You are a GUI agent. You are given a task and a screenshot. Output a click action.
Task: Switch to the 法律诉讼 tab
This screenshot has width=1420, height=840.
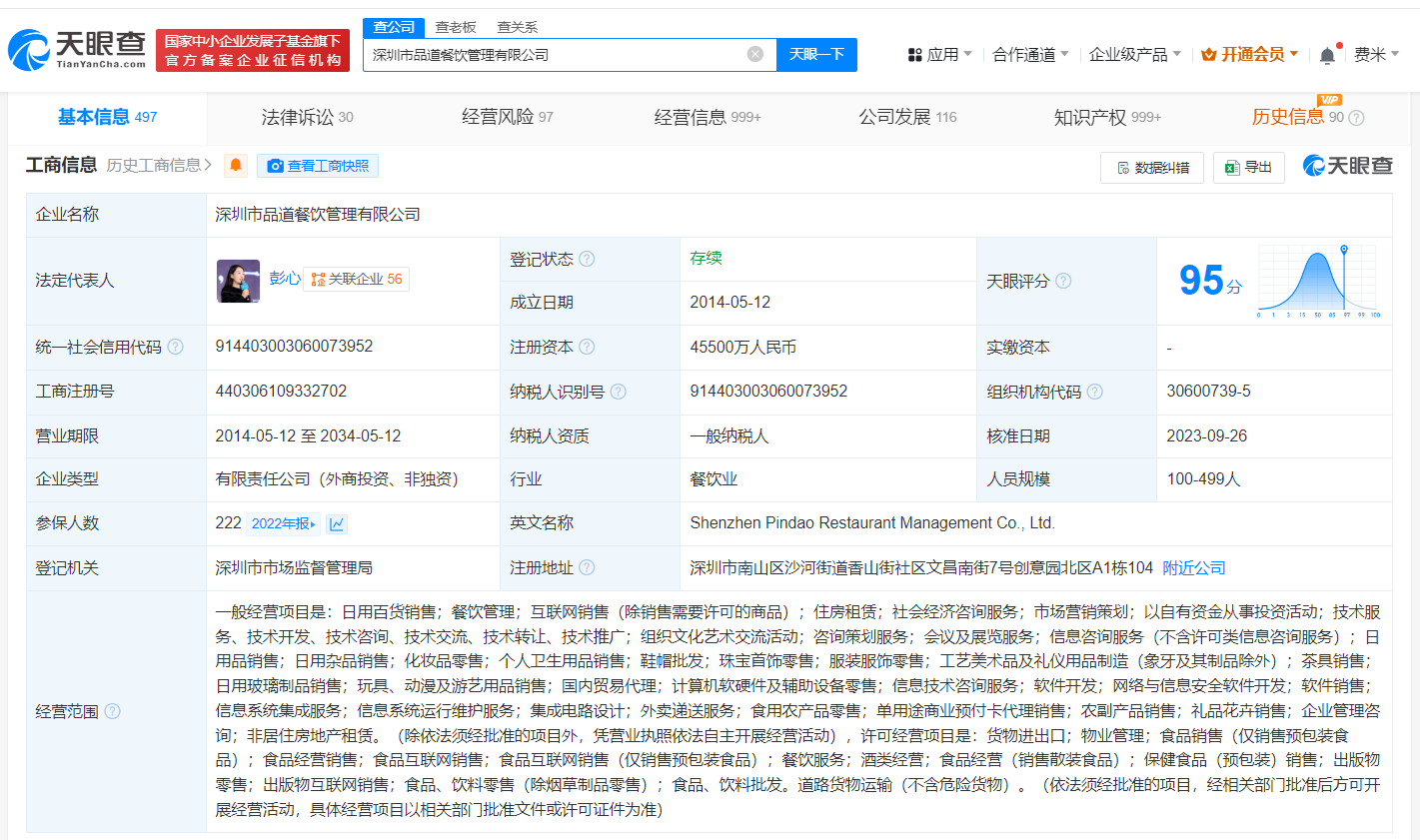[x=307, y=117]
